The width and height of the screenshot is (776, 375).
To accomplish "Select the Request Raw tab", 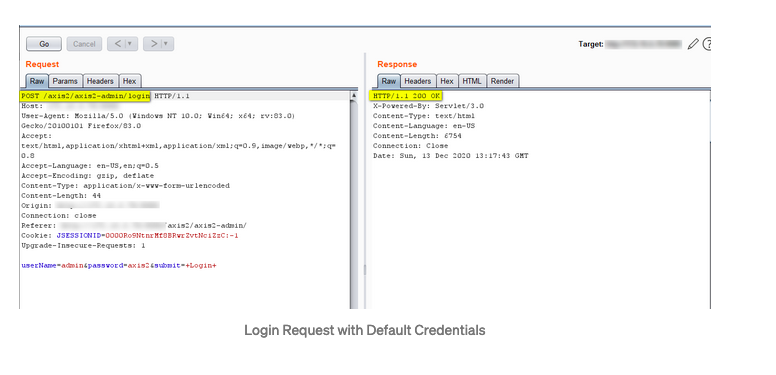I will click(37, 81).
